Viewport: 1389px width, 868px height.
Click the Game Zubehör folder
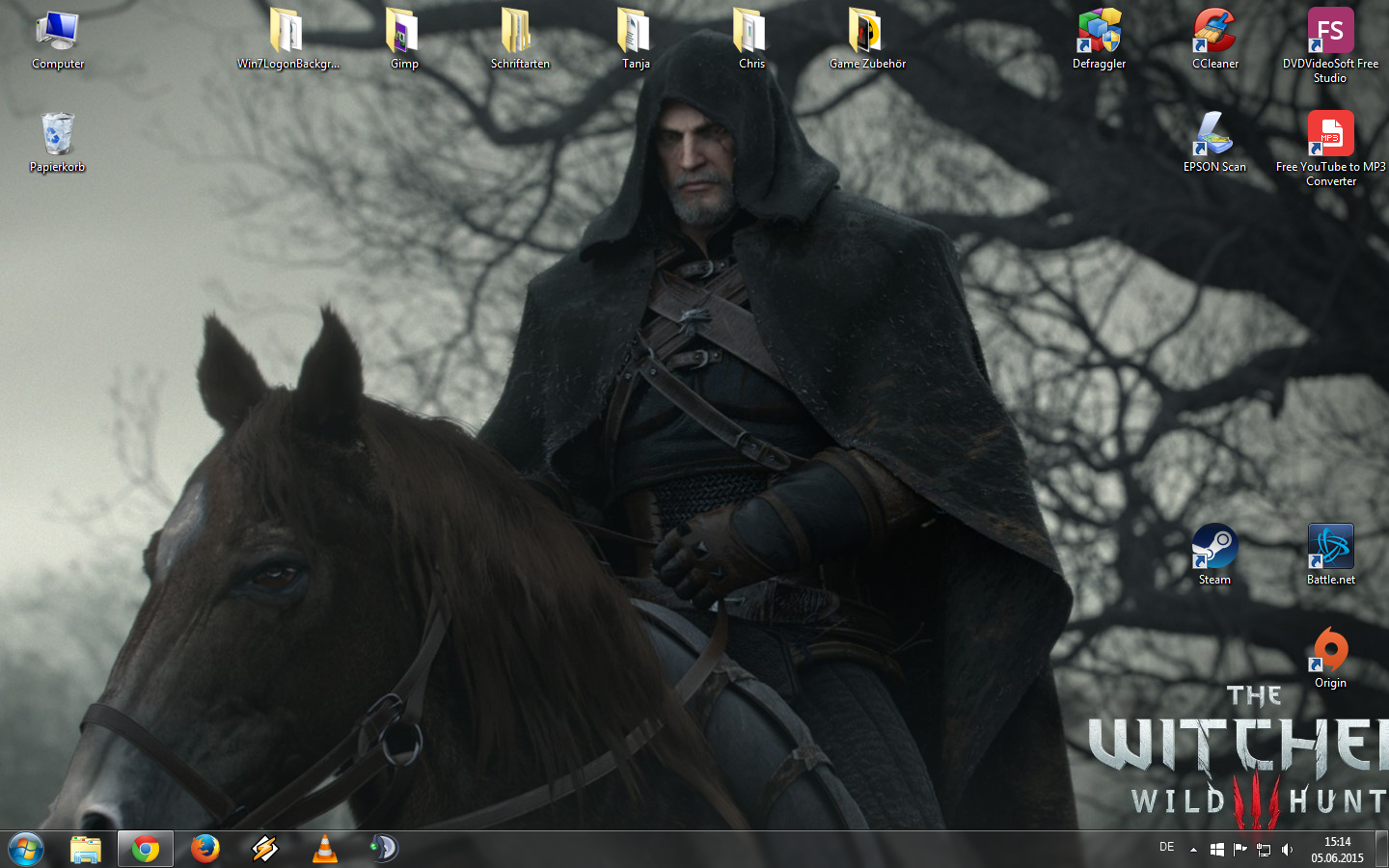[x=867, y=32]
